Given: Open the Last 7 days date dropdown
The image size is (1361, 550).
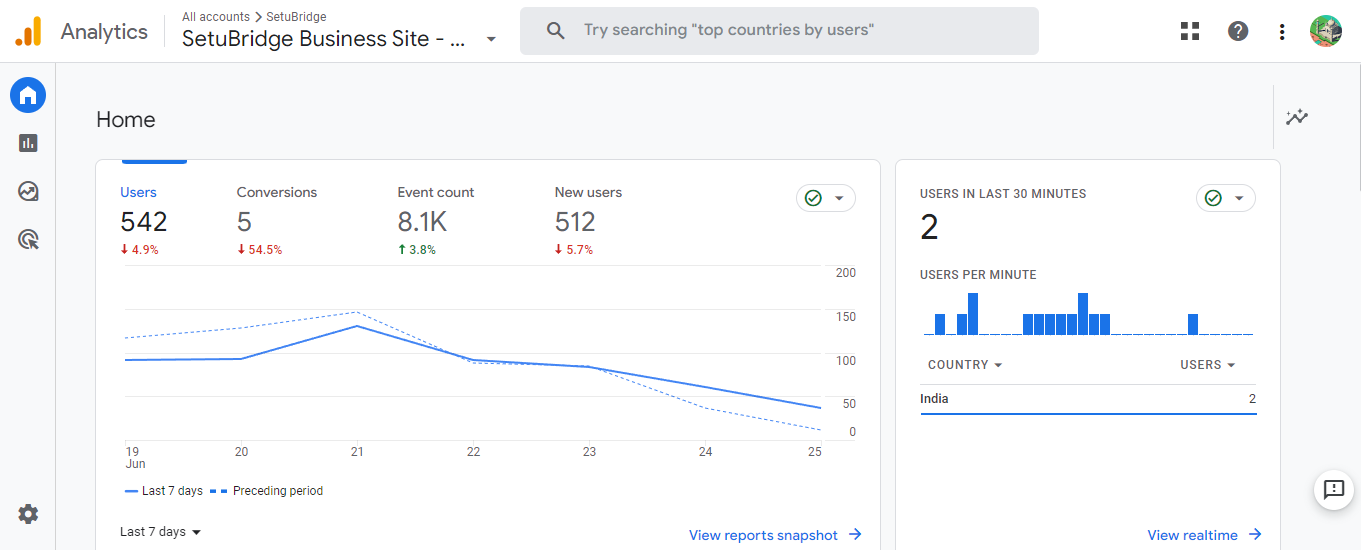Looking at the screenshot, I should tap(160, 532).
